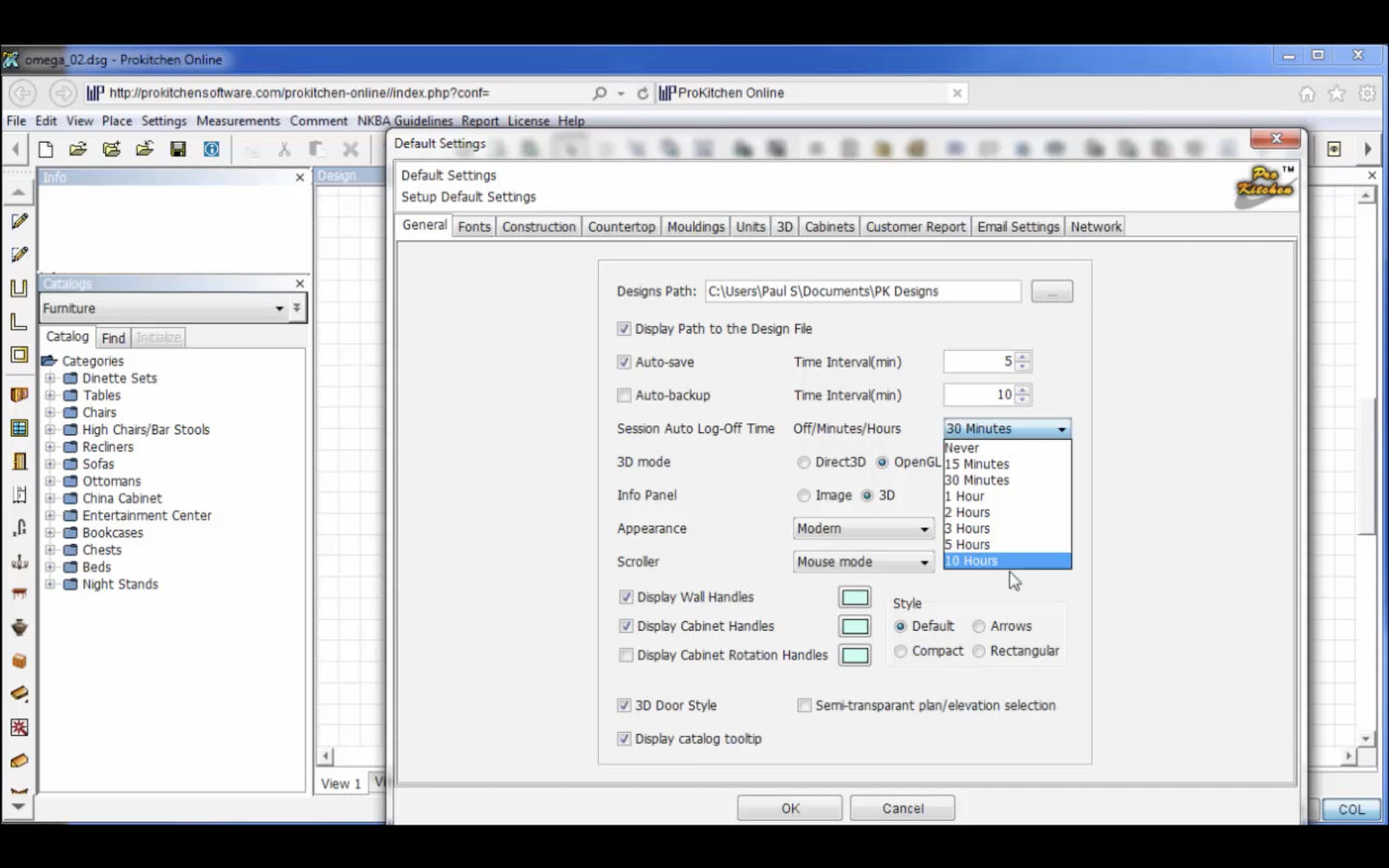Switch to the Fonts tab
Image resolution: width=1389 pixels, height=868 pixels.
pos(474,227)
